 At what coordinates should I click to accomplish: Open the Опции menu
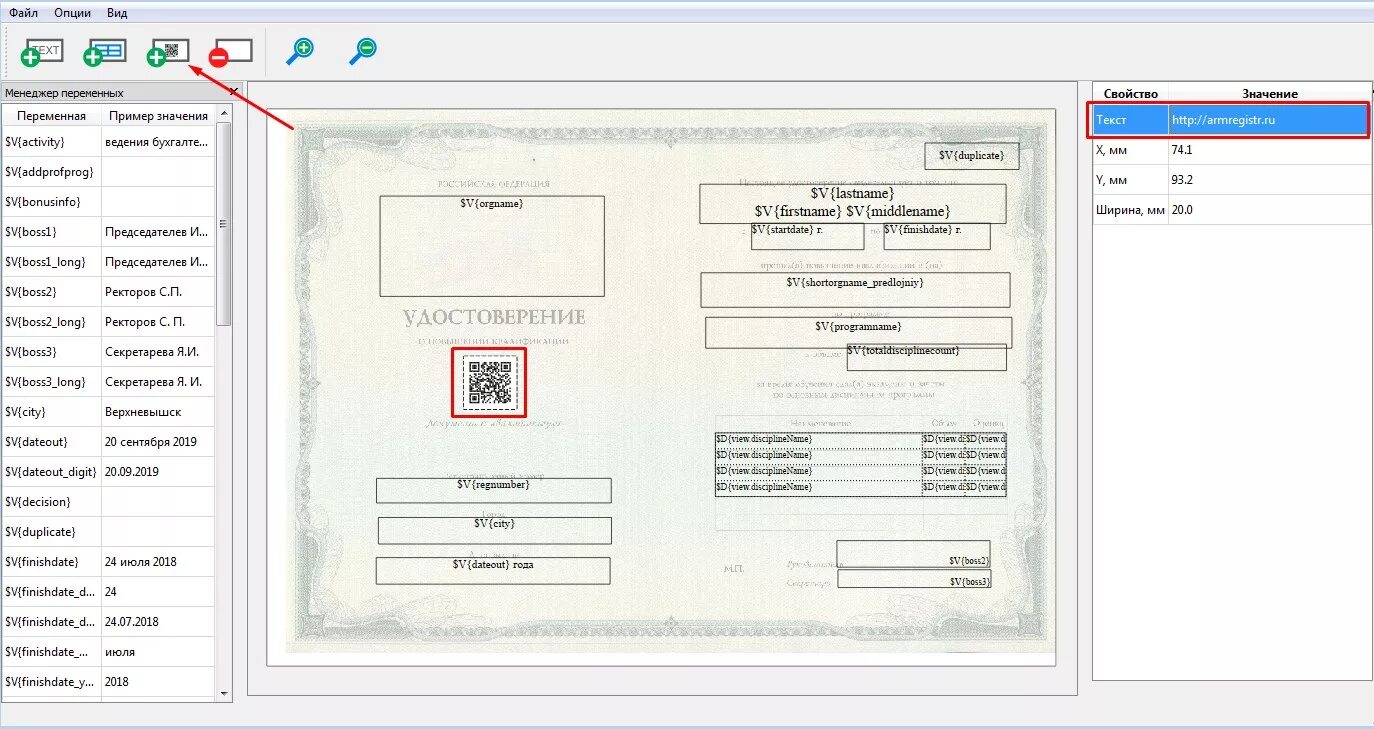pyautogui.click(x=72, y=13)
